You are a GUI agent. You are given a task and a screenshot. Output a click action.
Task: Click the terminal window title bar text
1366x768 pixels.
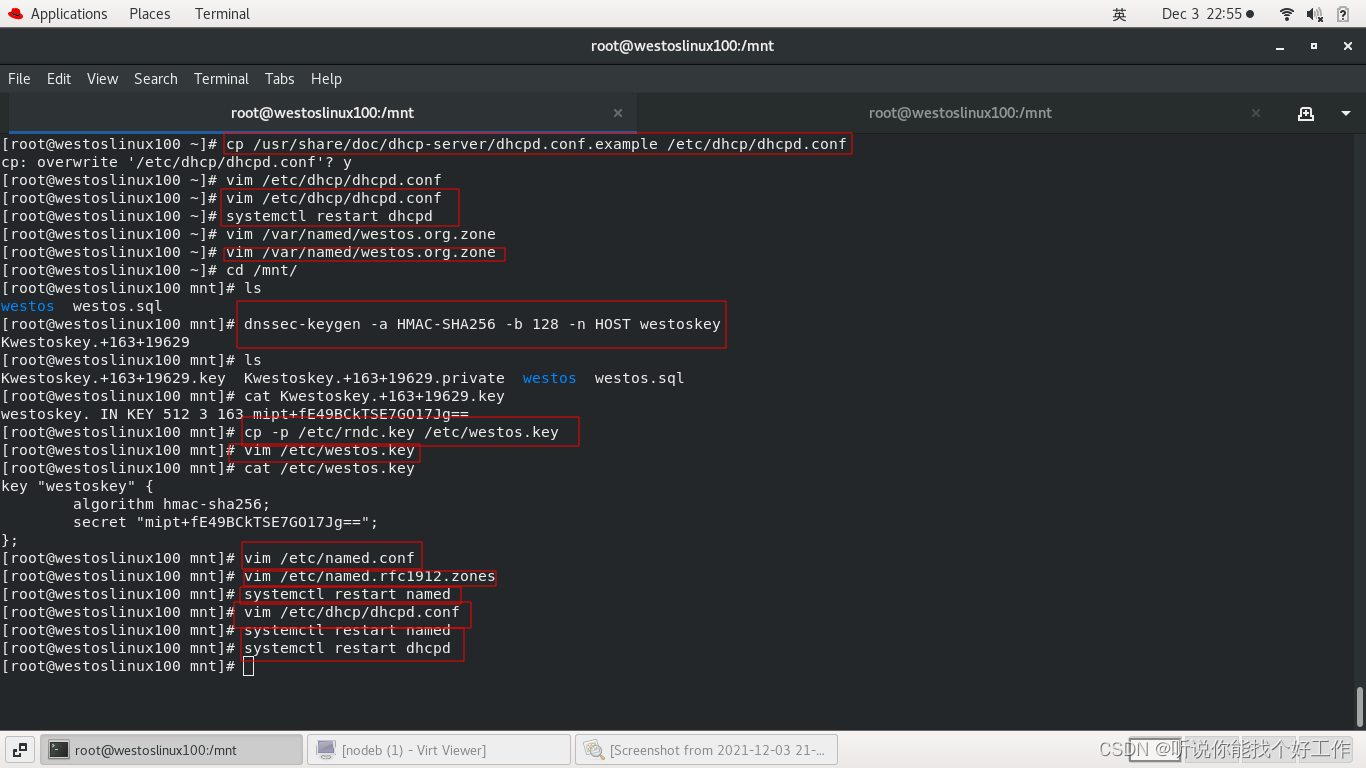[683, 46]
